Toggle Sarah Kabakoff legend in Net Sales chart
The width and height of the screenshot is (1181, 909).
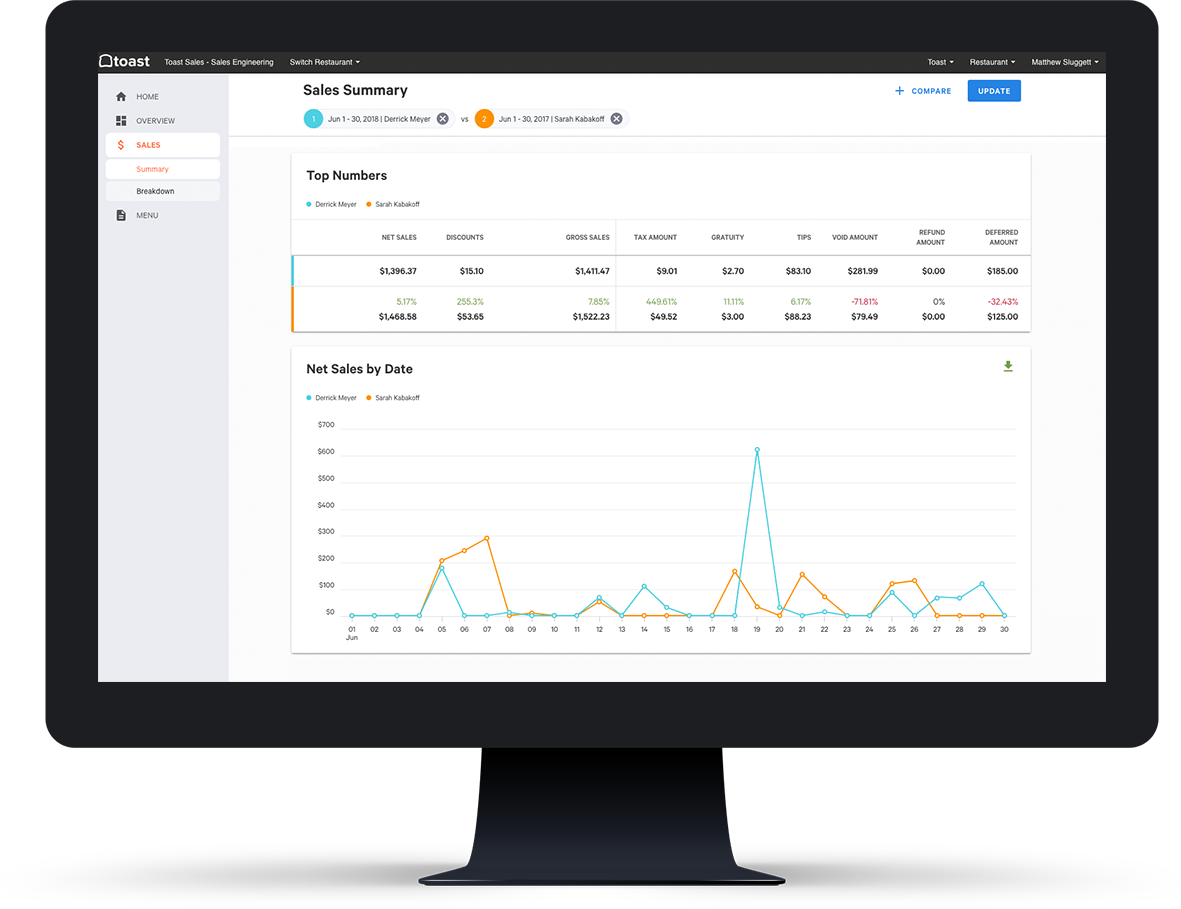(x=392, y=398)
